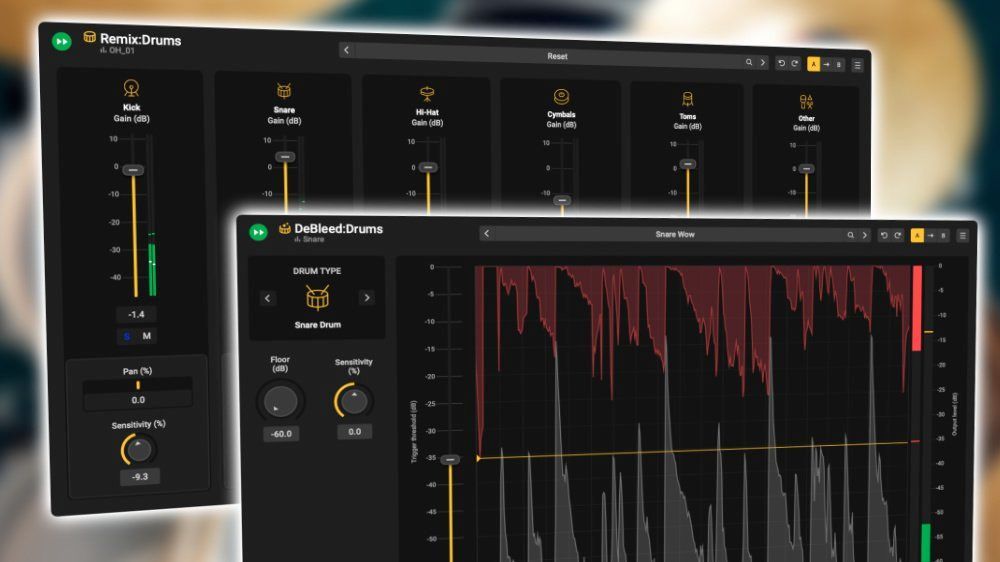The width and height of the screenshot is (1000, 562).
Task: Open the Reset preset selector in Remix:Drums
Action: (x=557, y=56)
